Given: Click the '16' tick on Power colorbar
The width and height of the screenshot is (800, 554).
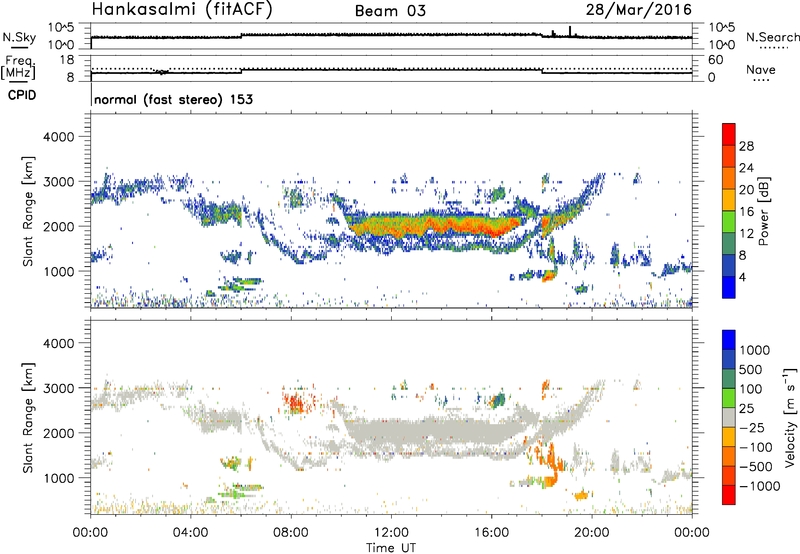Looking at the screenshot, I should pyautogui.click(x=746, y=212).
